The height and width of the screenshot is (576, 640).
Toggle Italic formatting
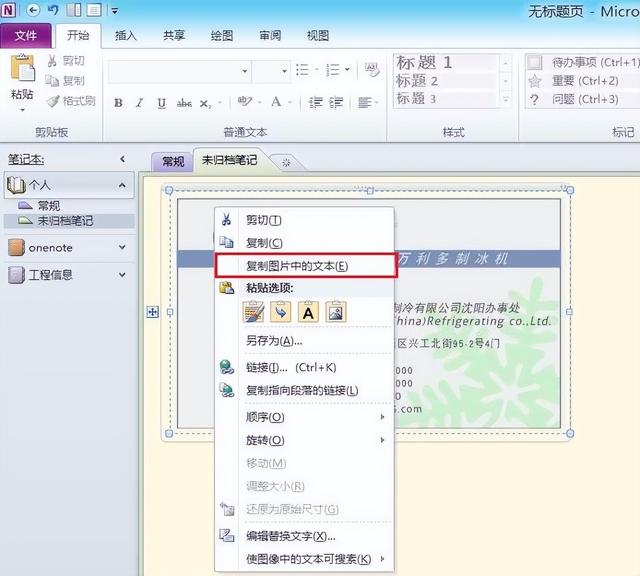tap(140, 103)
